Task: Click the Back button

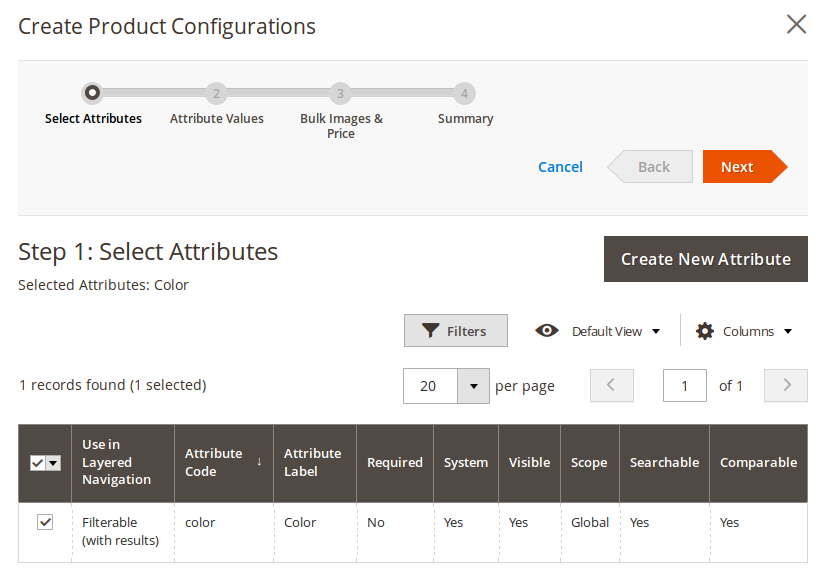Action: coord(650,167)
